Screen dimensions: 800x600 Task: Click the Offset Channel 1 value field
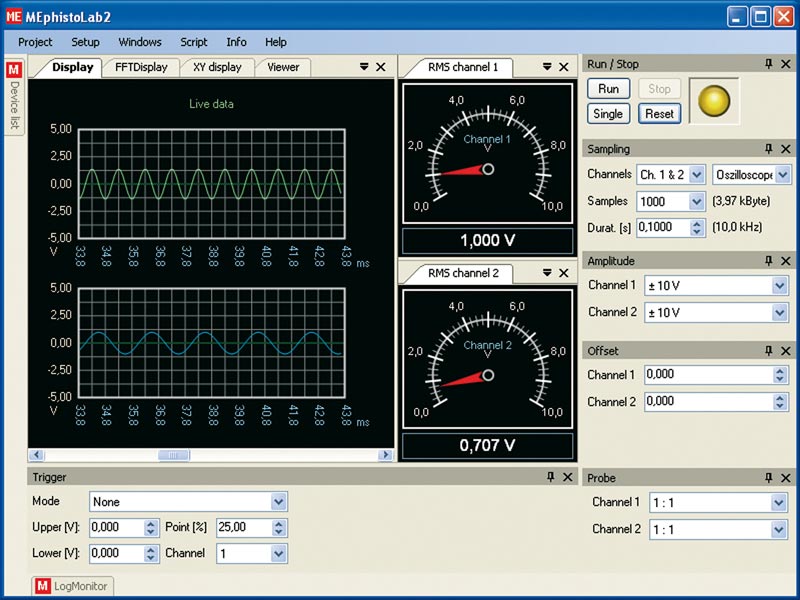pyautogui.click(x=709, y=375)
